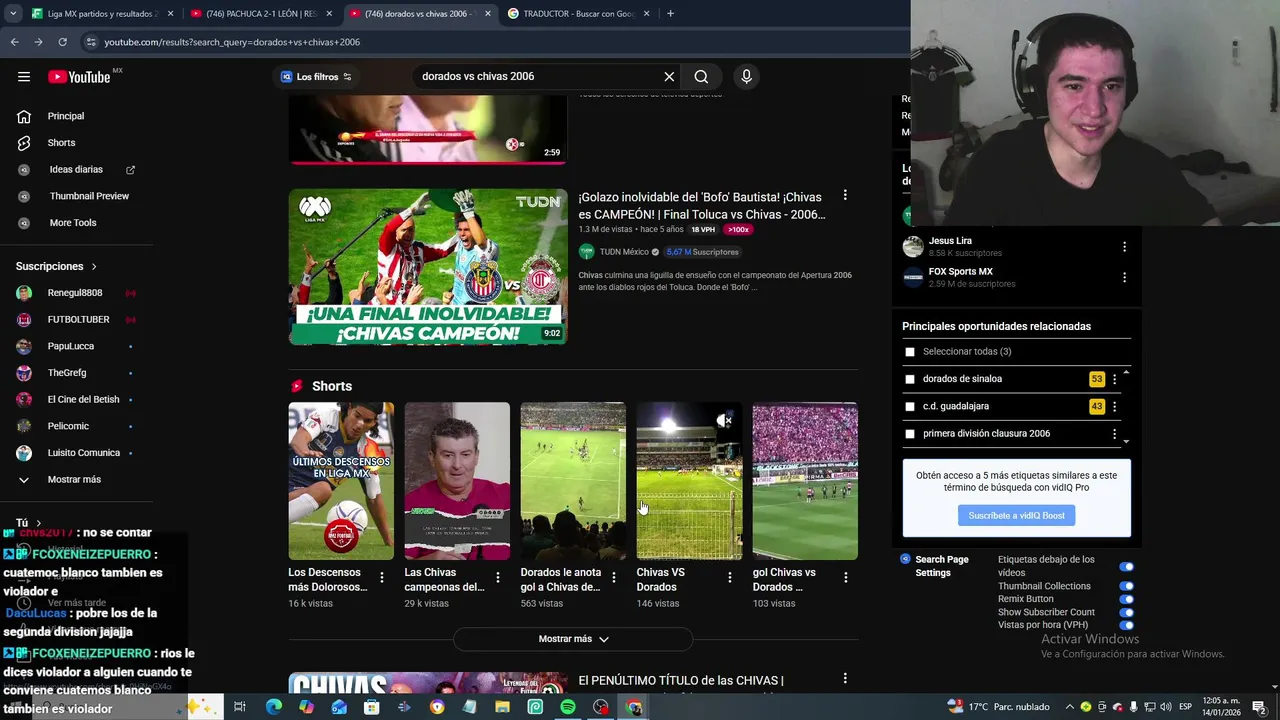The image size is (1280, 720).
Task: Open options for 'Los Descensos más Dolorosos' short
Action: (381, 578)
